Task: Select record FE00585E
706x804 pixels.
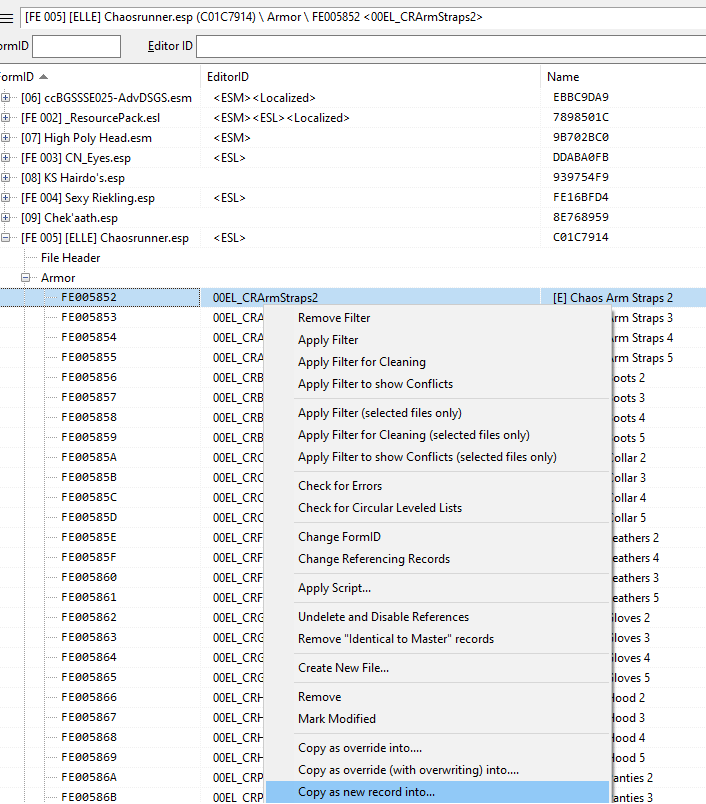Action: pyautogui.click(x=89, y=537)
